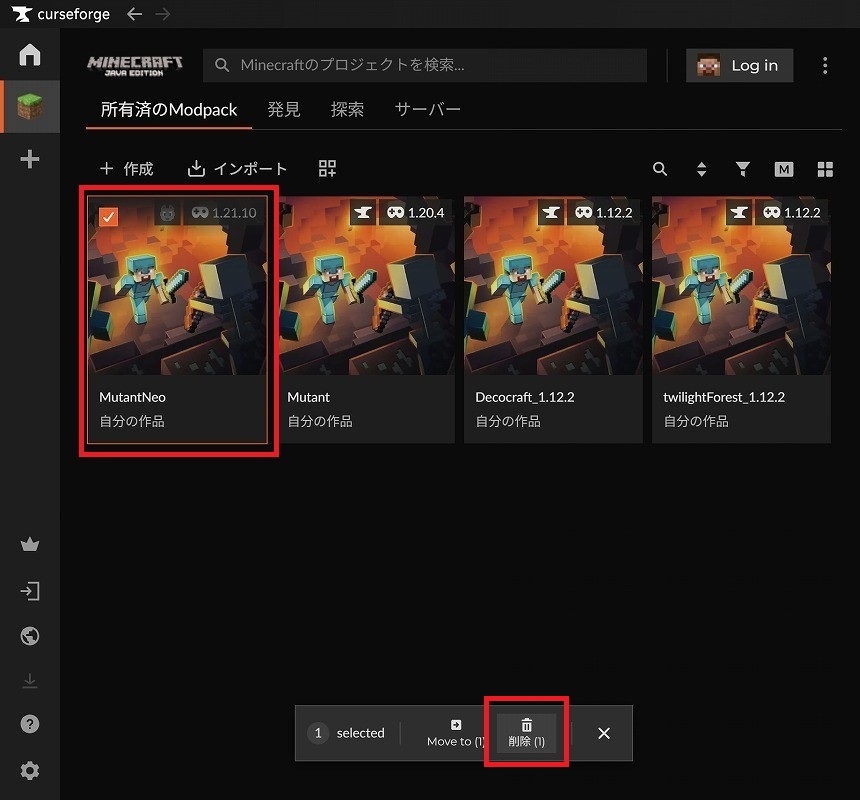The image size is (860, 800).
Task: Click the インポート import button
Action: point(238,169)
